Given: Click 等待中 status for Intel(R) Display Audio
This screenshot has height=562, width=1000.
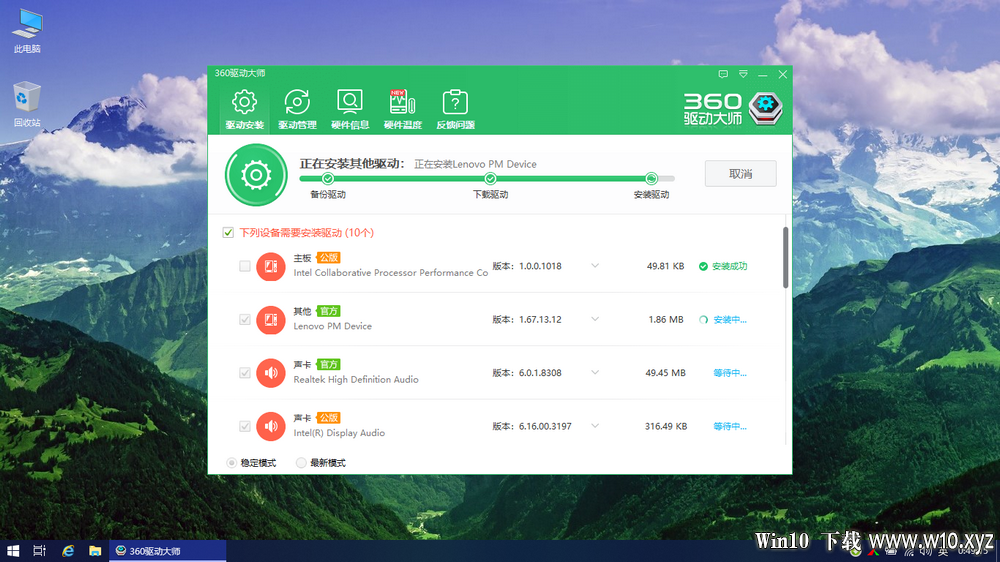Looking at the screenshot, I should tap(730, 426).
